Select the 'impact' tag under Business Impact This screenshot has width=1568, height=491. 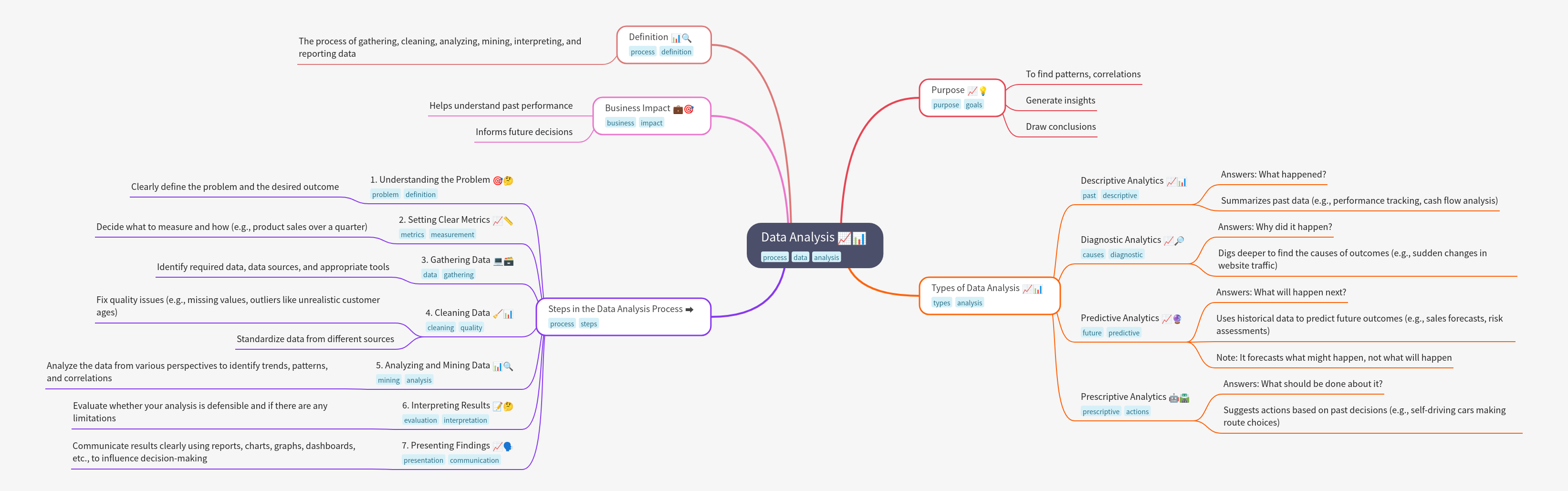click(651, 123)
